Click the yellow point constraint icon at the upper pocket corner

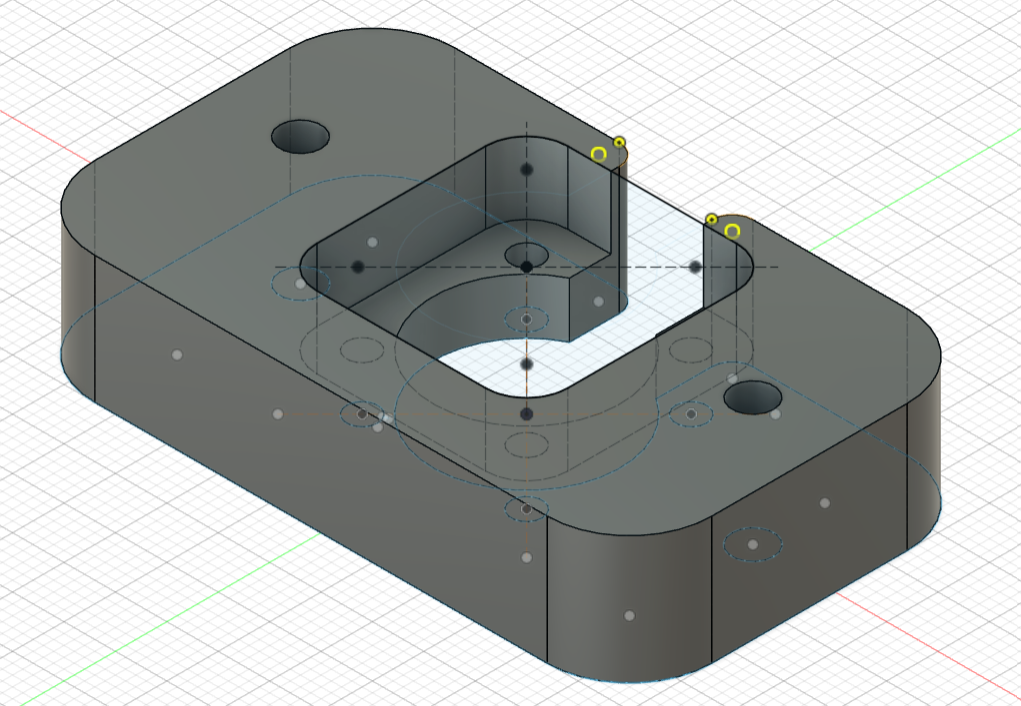(x=619, y=142)
